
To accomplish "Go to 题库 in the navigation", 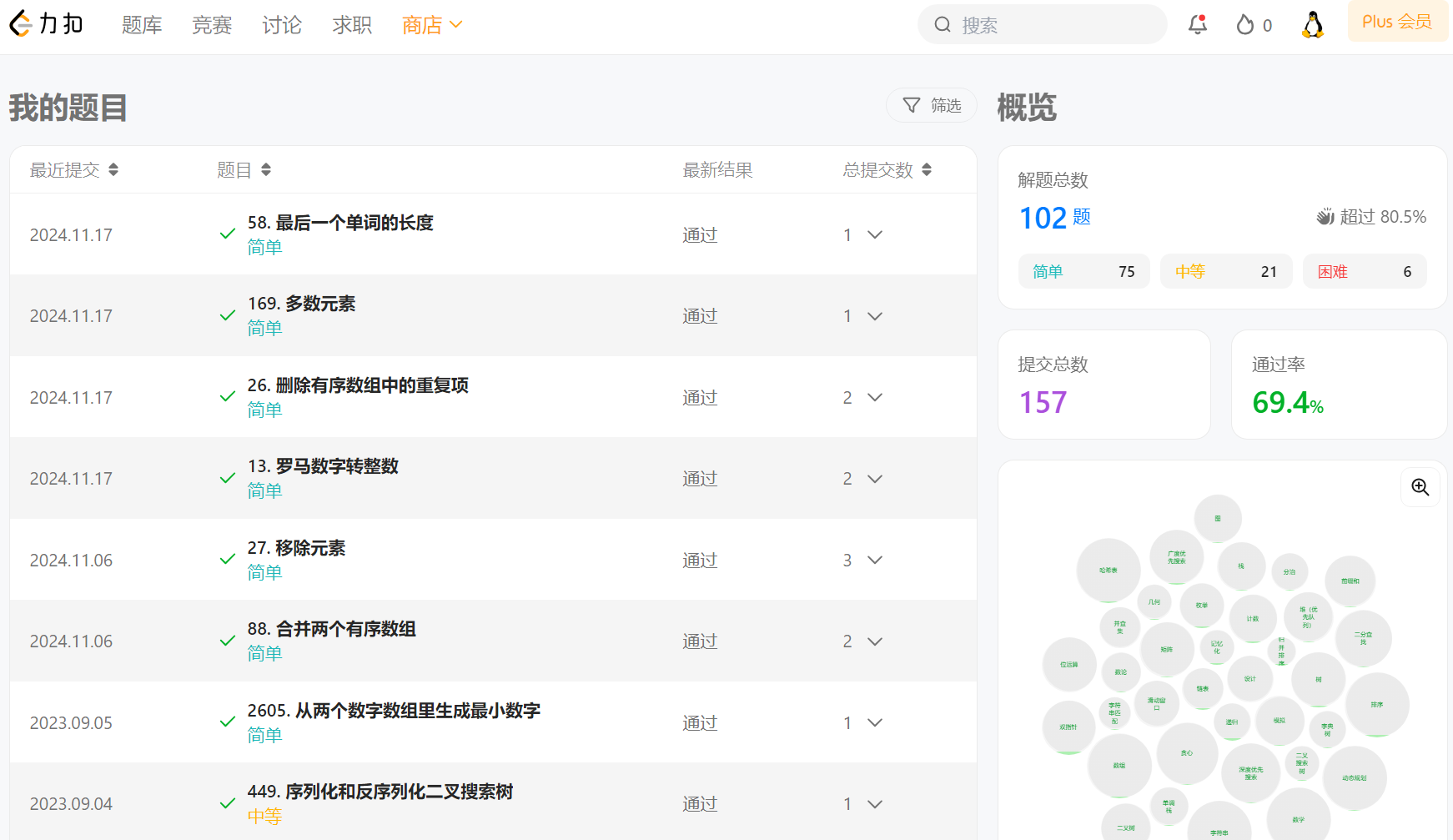I will point(142,25).
